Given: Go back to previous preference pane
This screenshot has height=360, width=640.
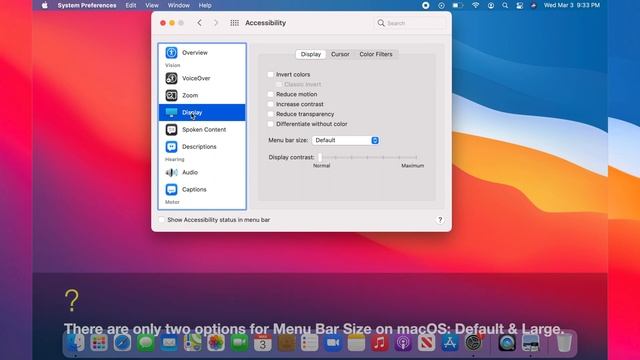Looking at the screenshot, I should click(200, 23).
